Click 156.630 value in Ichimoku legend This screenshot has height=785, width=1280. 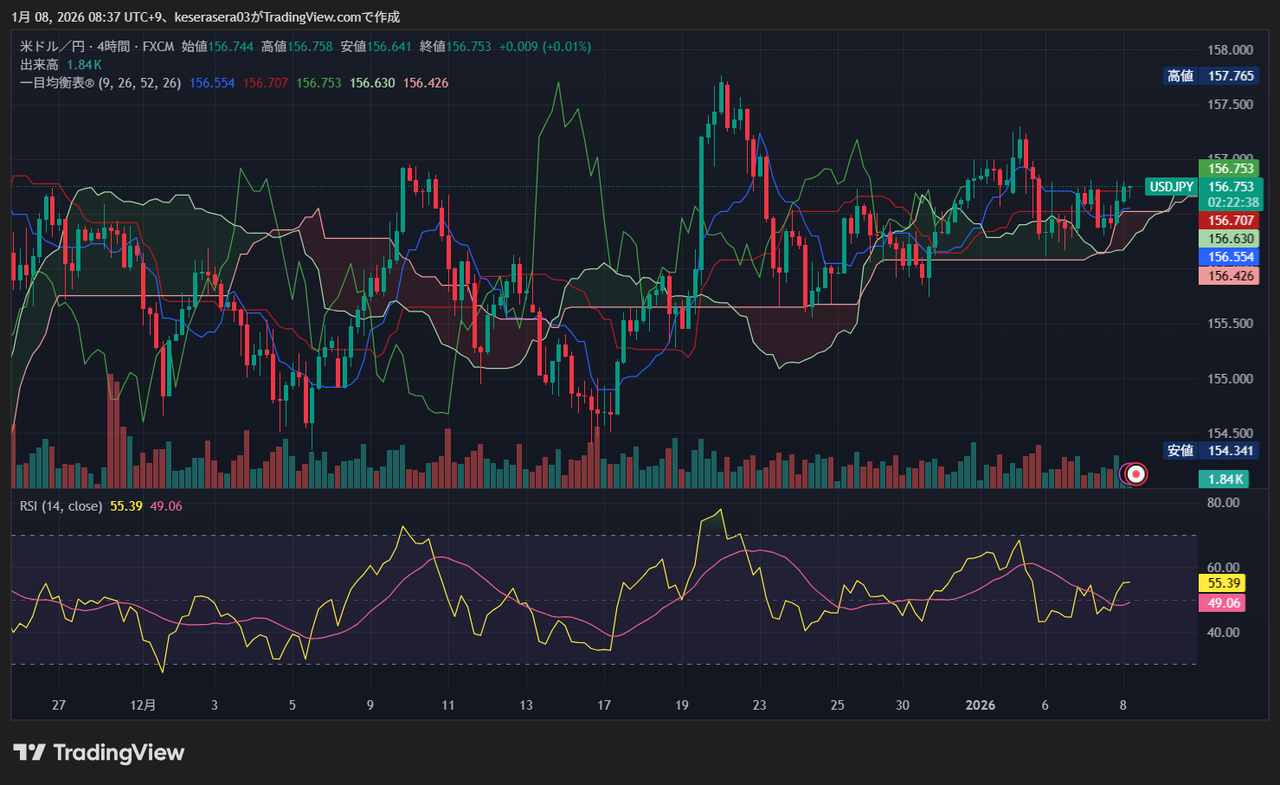(x=373, y=83)
